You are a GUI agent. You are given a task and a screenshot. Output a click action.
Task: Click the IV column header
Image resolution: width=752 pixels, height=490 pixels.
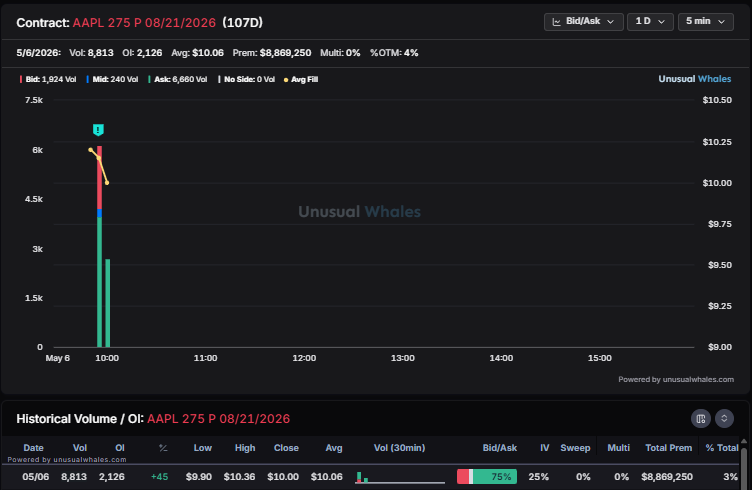coord(544,448)
